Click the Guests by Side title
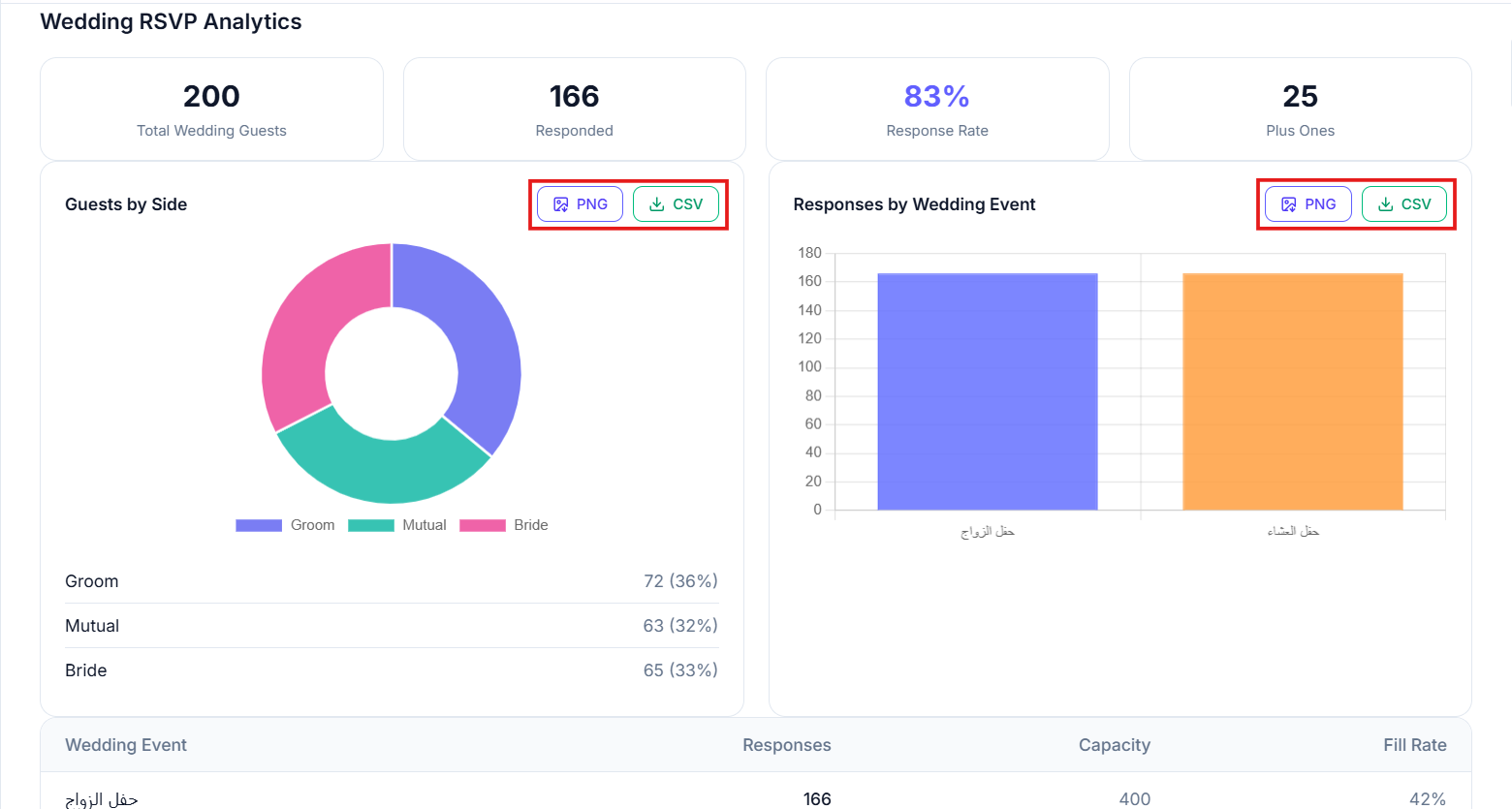Image resolution: width=1512 pixels, height=809 pixels. (x=126, y=204)
